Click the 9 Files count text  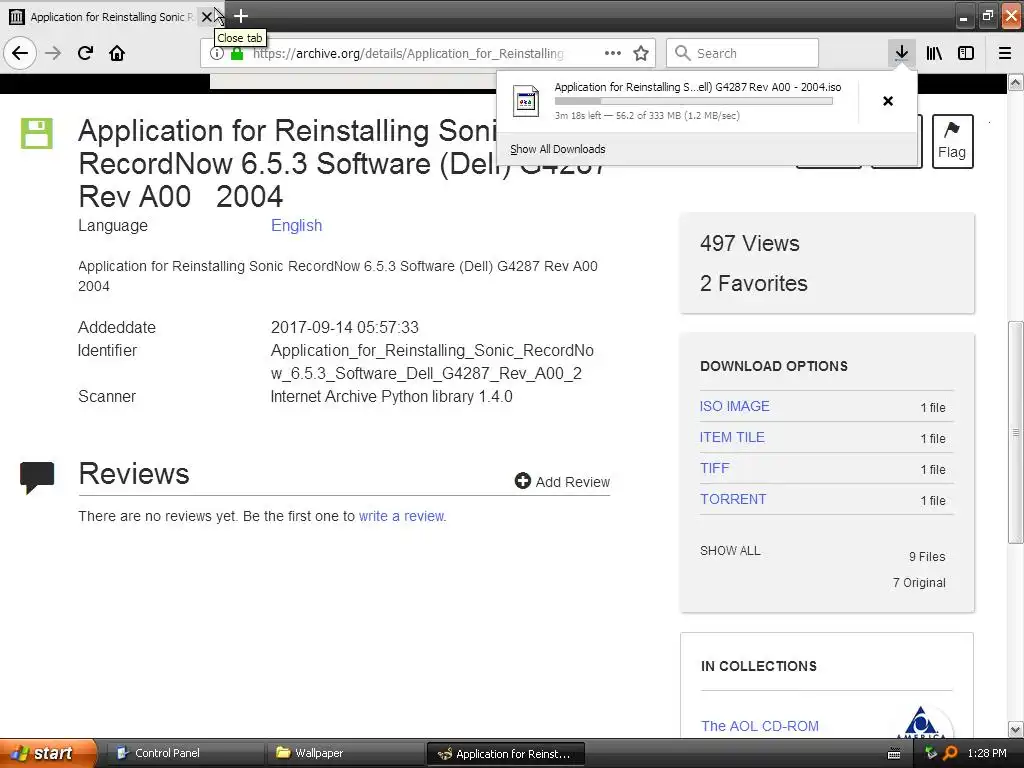coord(927,556)
